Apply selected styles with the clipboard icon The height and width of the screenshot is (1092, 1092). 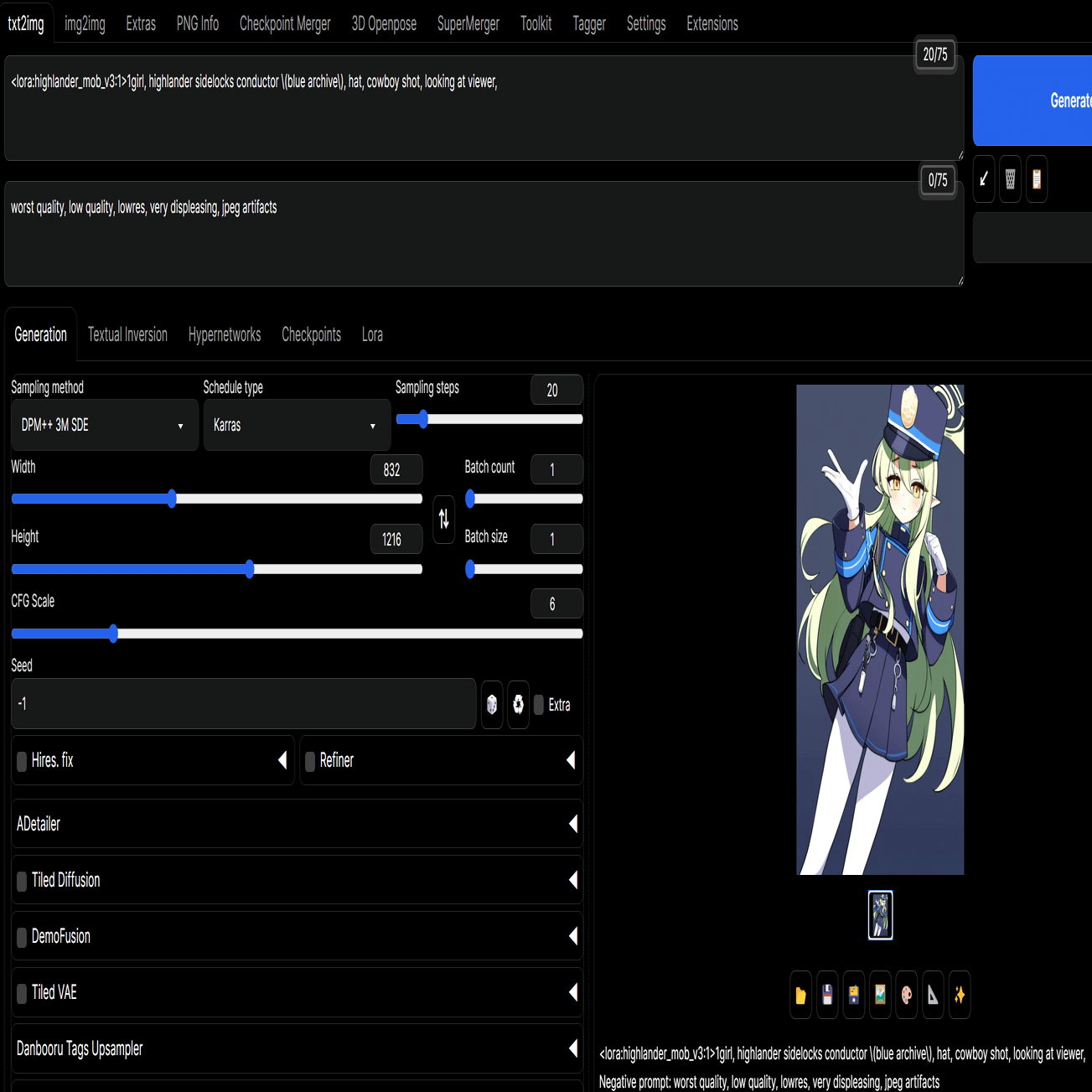pos(1037,179)
